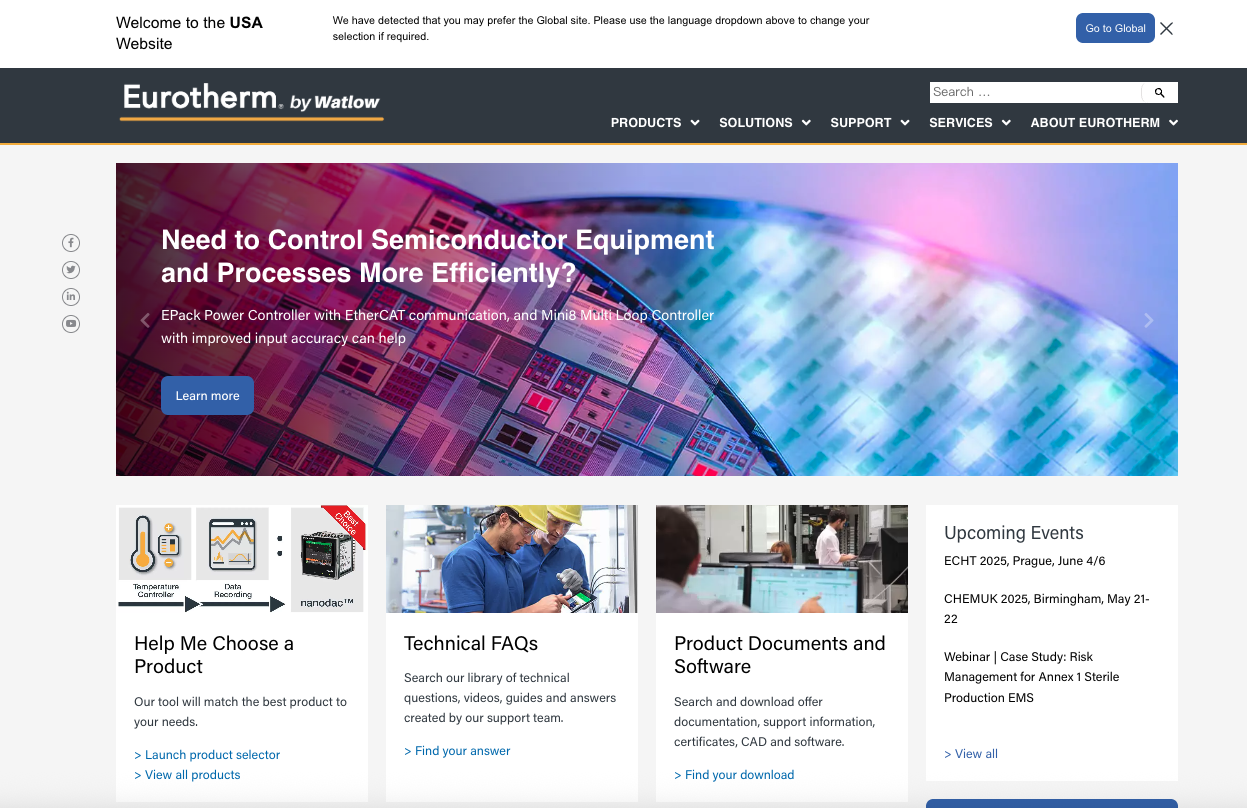
Task: Click Product Documents and Software heading
Action: 780,655
